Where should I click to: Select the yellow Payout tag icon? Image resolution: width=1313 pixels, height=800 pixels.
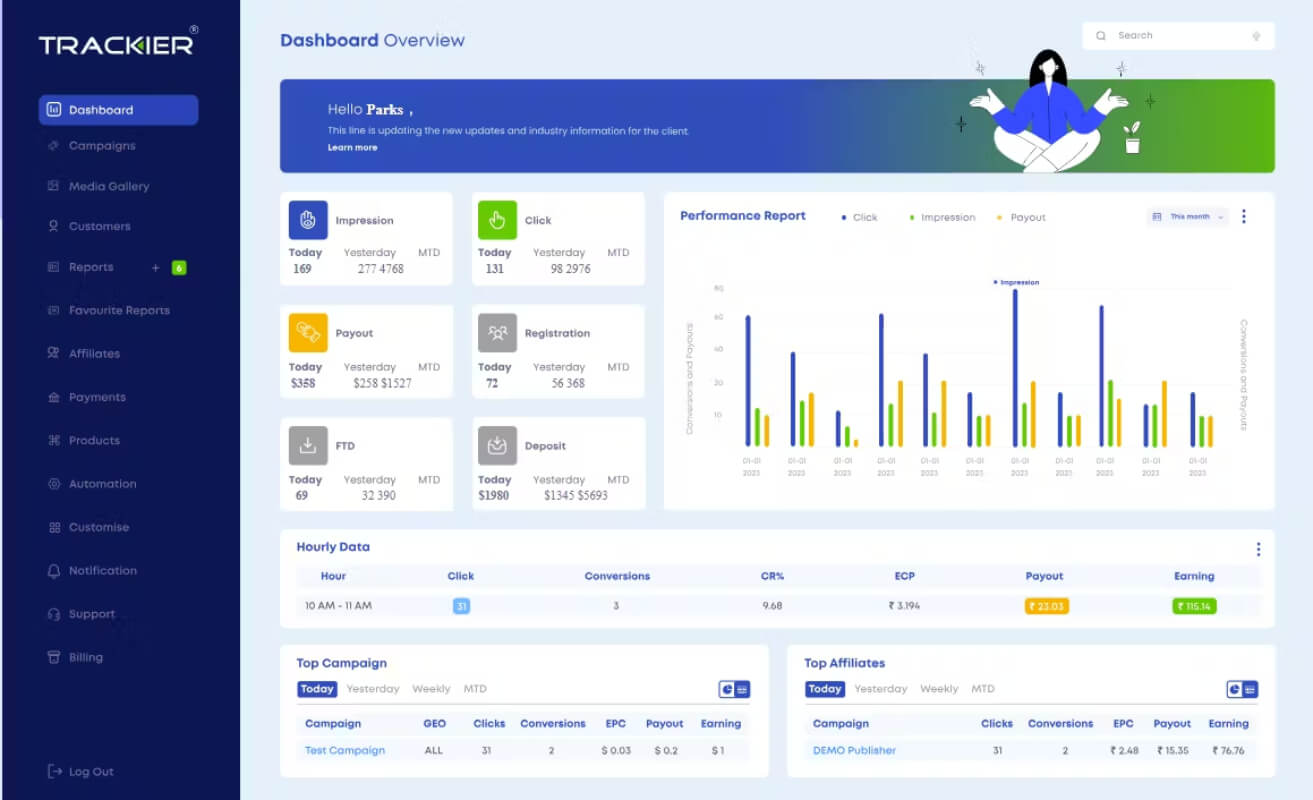(x=308, y=333)
